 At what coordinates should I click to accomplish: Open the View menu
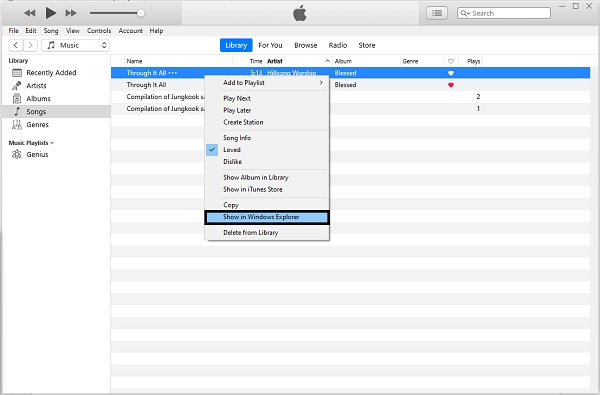[x=73, y=31]
